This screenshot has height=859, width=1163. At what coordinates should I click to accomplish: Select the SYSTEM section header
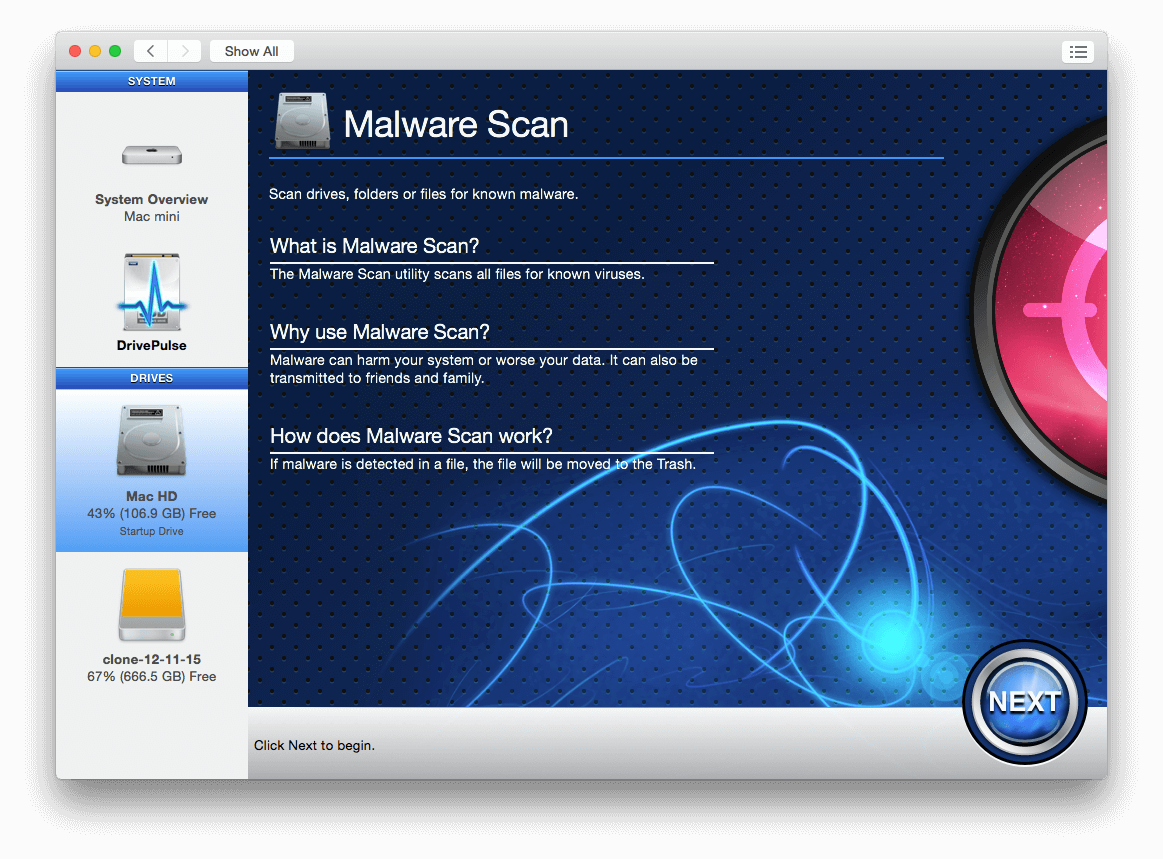click(x=151, y=81)
